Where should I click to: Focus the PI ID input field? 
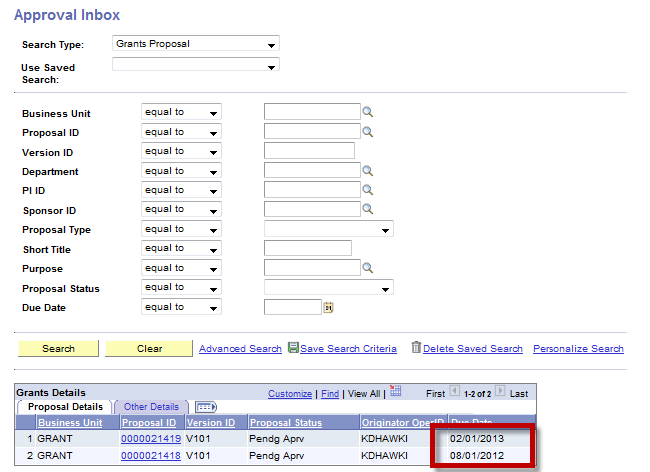click(312, 190)
